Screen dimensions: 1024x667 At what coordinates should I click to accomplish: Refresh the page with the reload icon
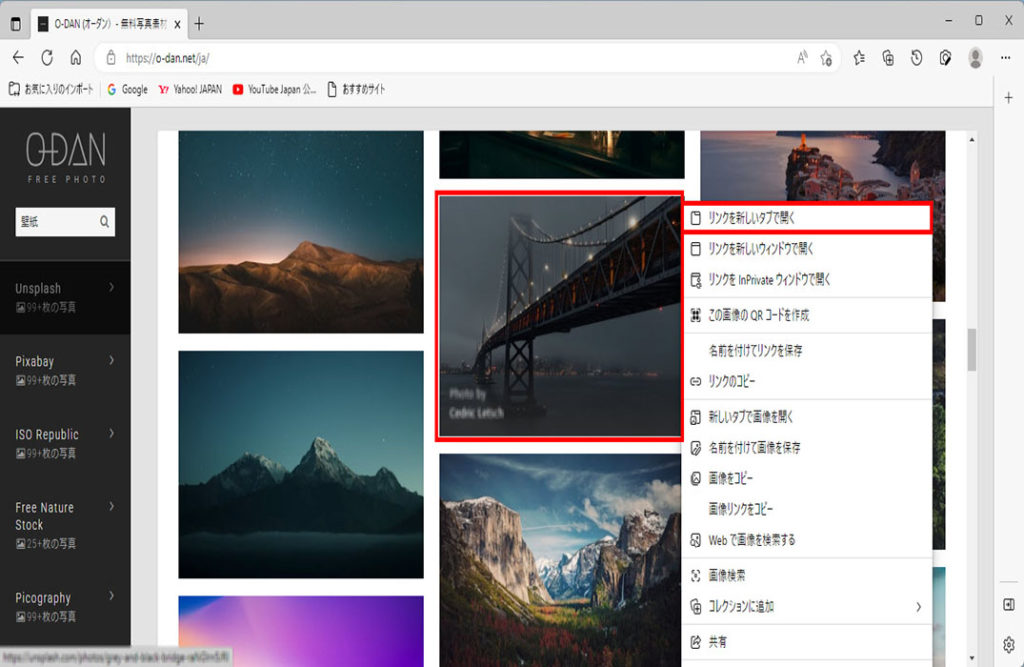[47, 58]
